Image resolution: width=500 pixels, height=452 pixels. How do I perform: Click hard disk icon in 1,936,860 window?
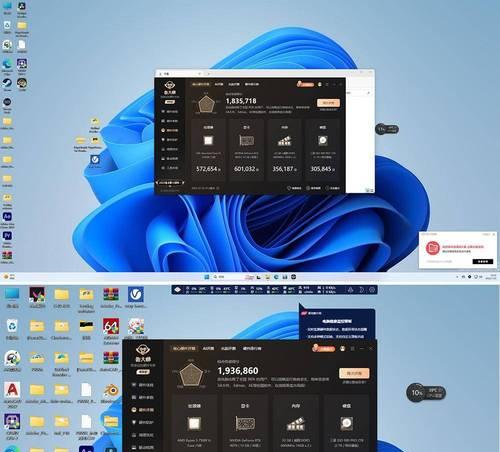click(346, 424)
